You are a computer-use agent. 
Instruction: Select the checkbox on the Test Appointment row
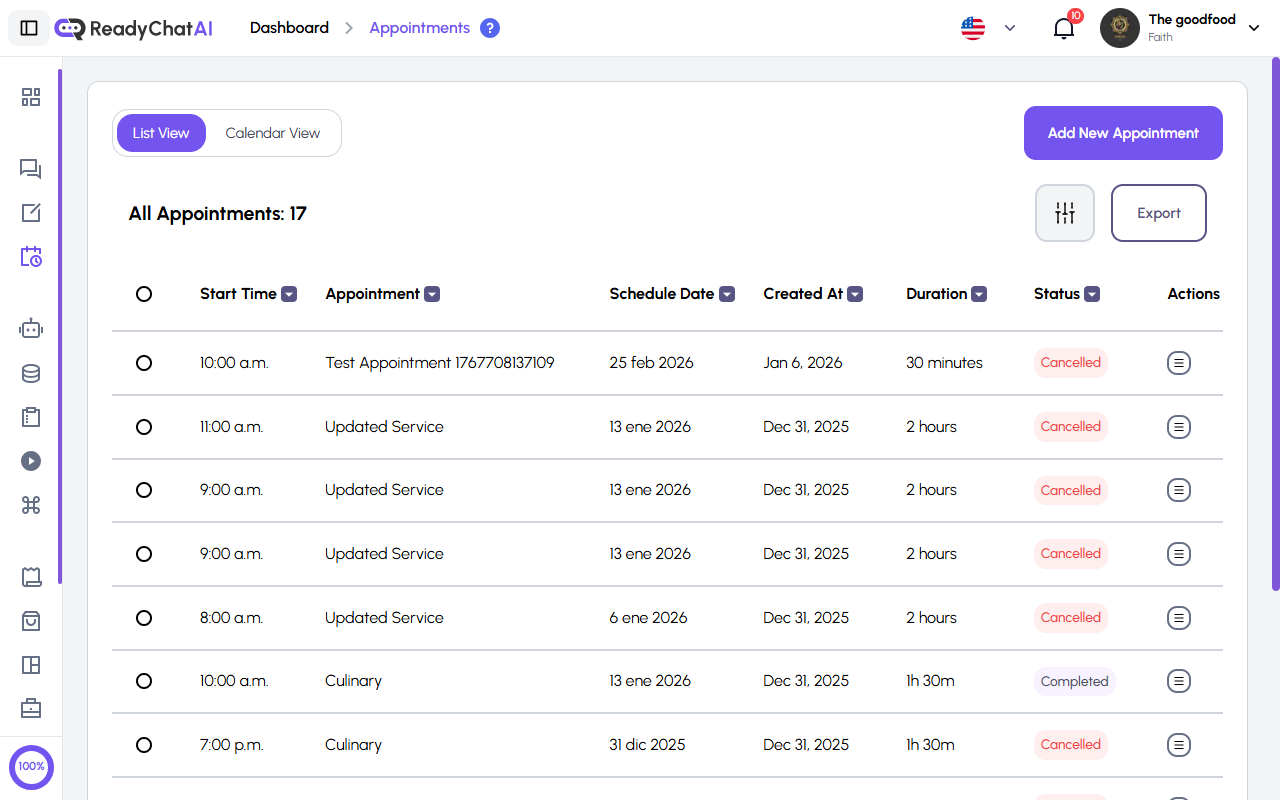(144, 362)
